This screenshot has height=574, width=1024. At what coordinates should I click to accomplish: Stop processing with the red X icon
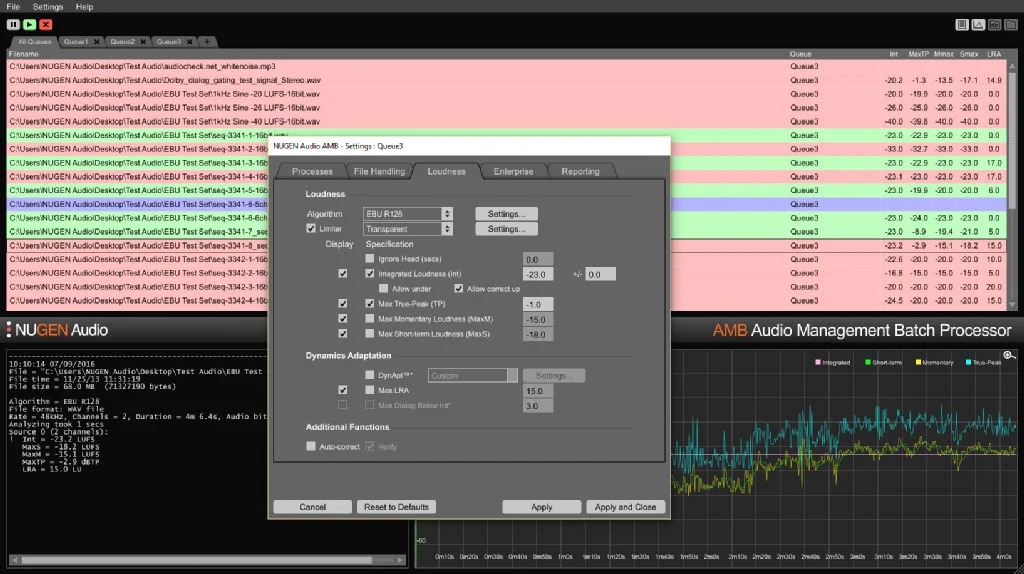pyautogui.click(x=46, y=24)
